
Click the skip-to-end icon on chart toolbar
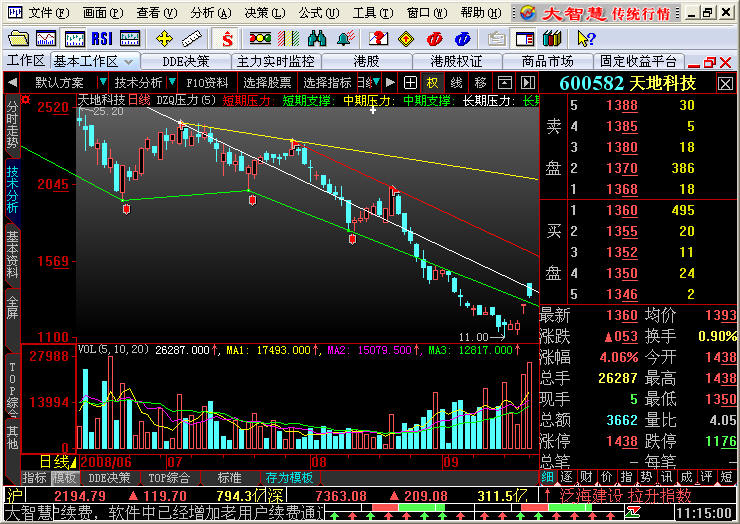click(528, 83)
